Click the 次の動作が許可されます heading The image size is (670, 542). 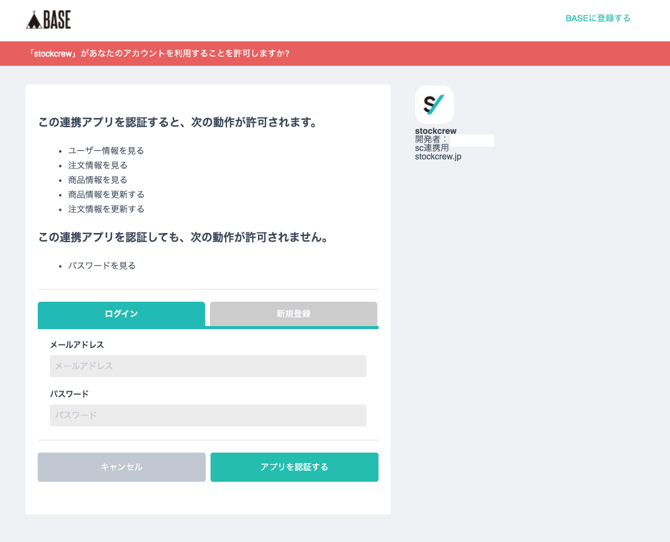(x=178, y=123)
